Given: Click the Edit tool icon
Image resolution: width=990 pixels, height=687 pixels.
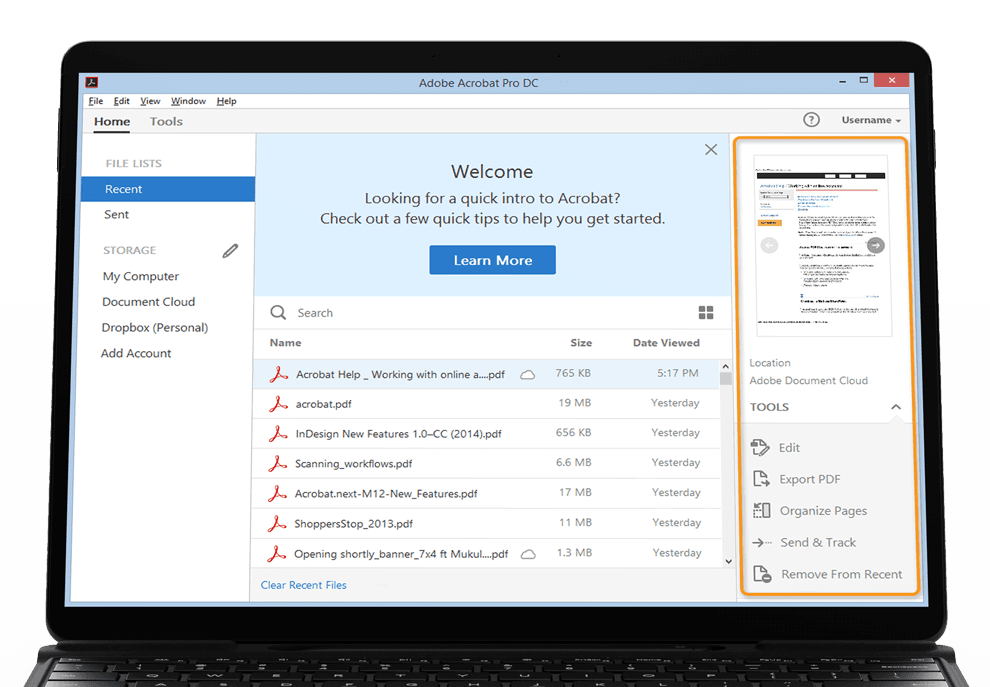Looking at the screenshot, I should click(x=760, y=448).
